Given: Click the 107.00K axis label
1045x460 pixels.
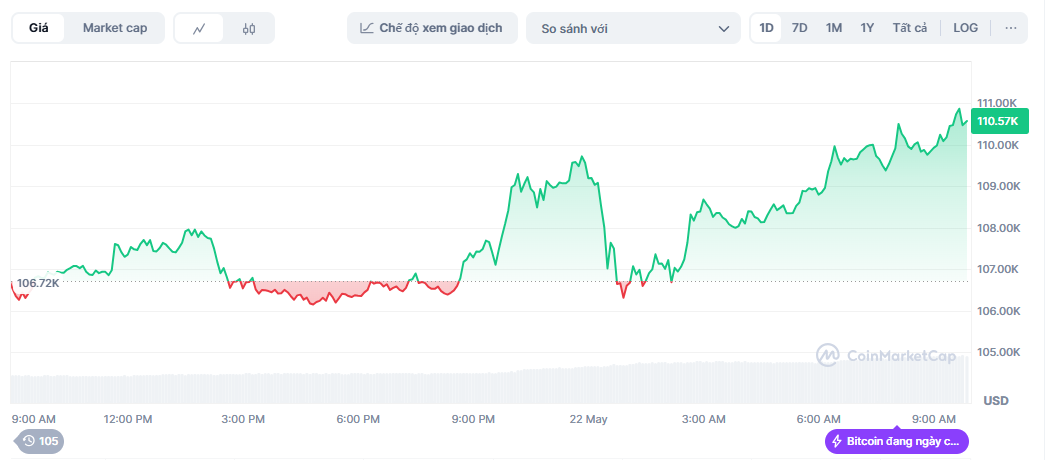Looking at the screenshot, I should pyautogui.click(x=998, y=269).
